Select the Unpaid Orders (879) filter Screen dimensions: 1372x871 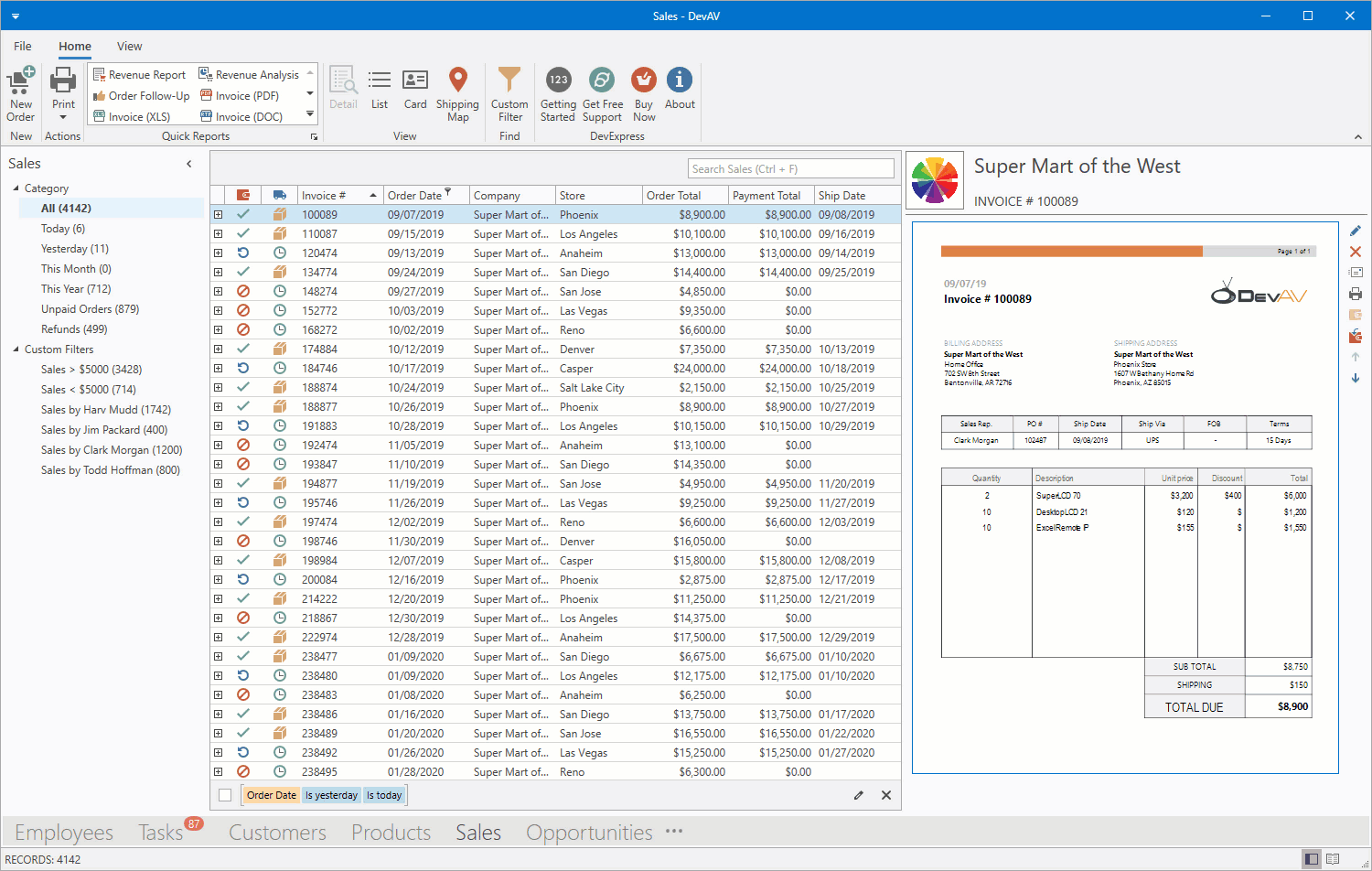point(90,309)
